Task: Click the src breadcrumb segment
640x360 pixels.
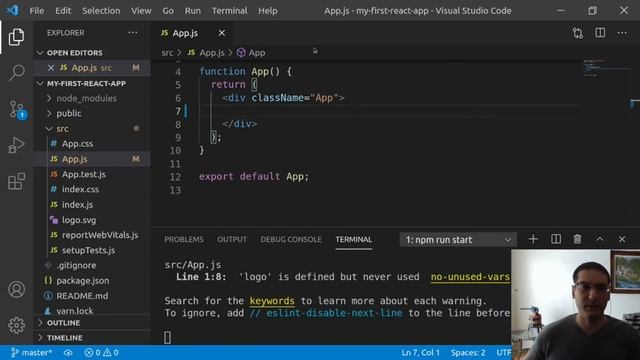Action: pos(167,53)
